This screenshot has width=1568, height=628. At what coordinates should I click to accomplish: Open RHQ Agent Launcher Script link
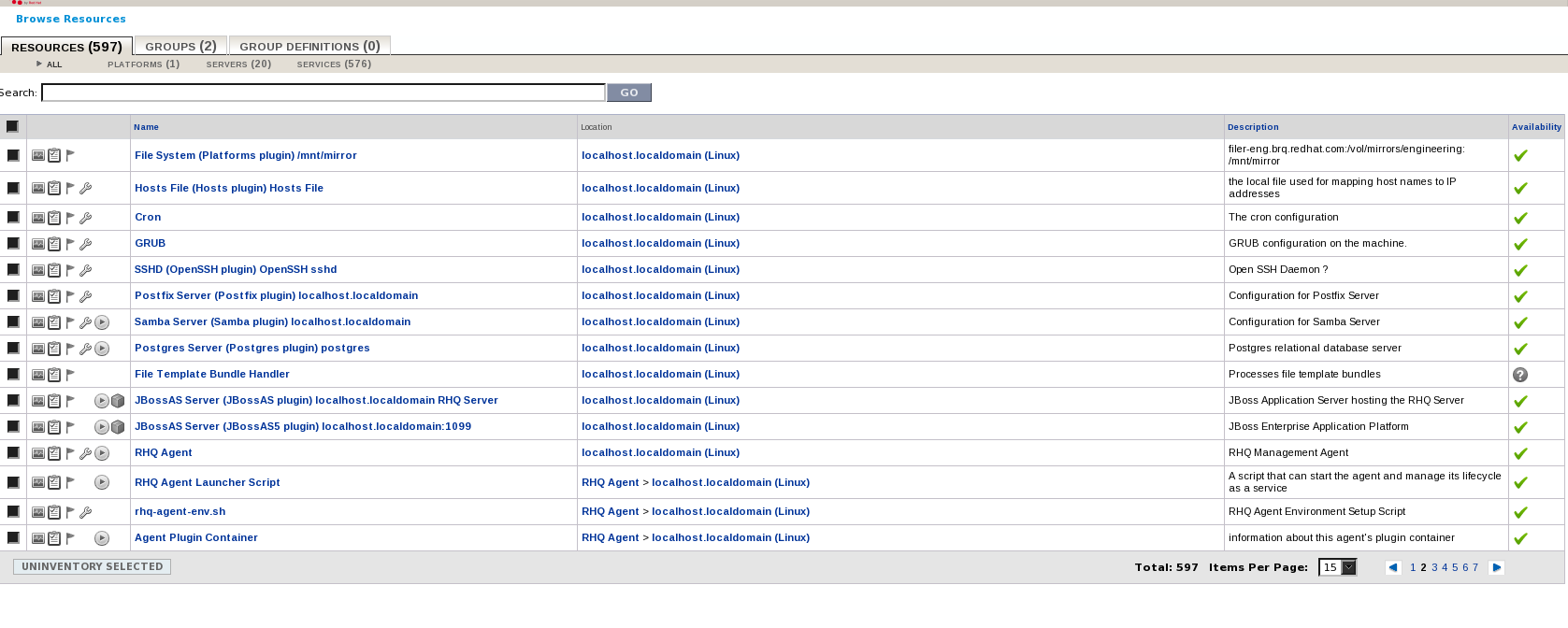208,482
